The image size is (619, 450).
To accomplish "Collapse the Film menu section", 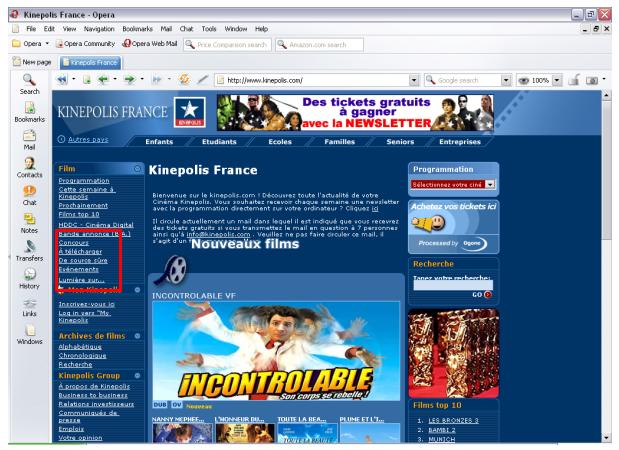I will click(137, 169).
